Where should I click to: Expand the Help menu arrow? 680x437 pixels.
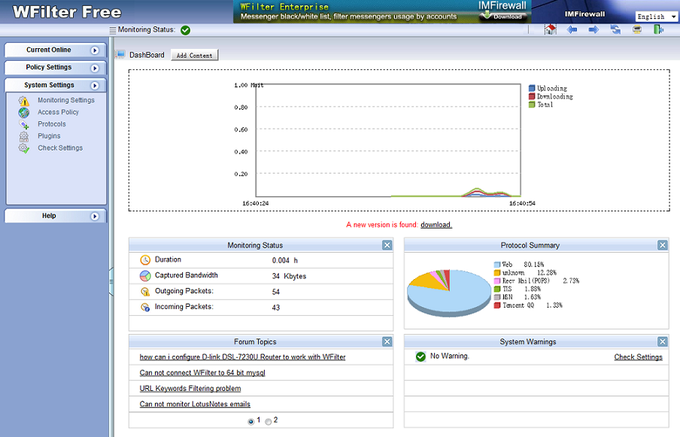coord(94,216)
